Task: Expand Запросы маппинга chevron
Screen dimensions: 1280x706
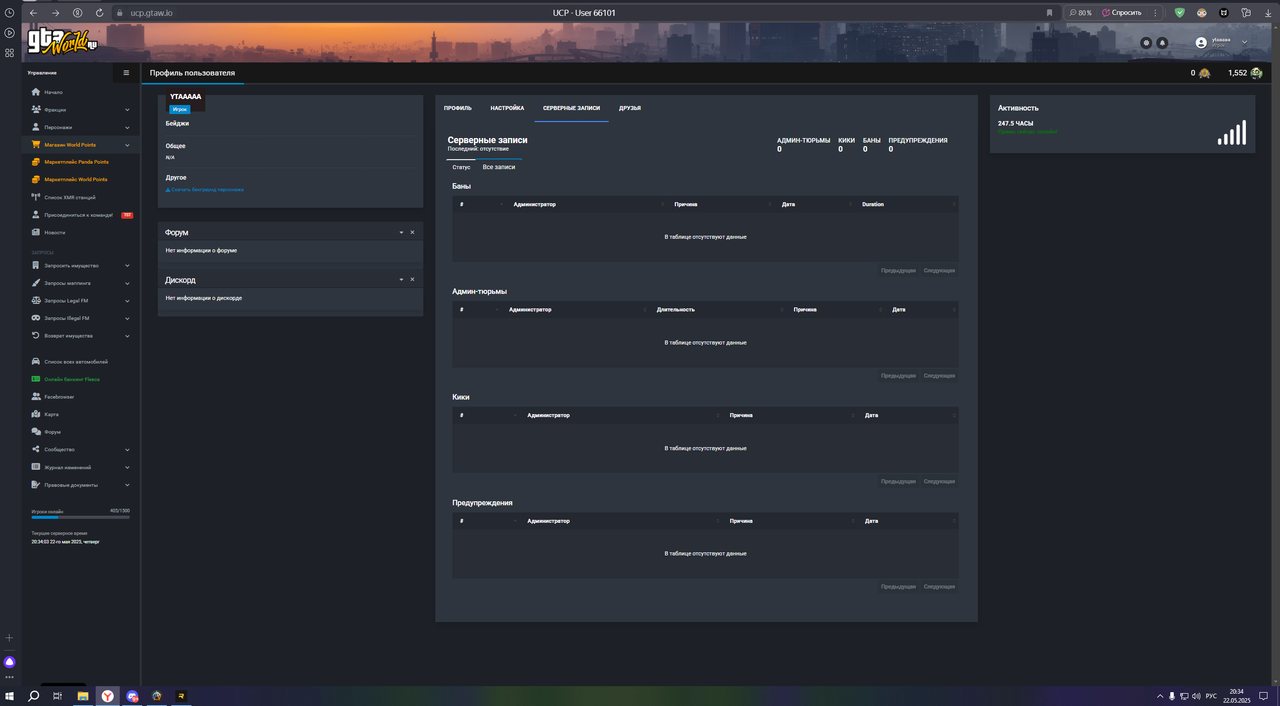Action: 127,284
